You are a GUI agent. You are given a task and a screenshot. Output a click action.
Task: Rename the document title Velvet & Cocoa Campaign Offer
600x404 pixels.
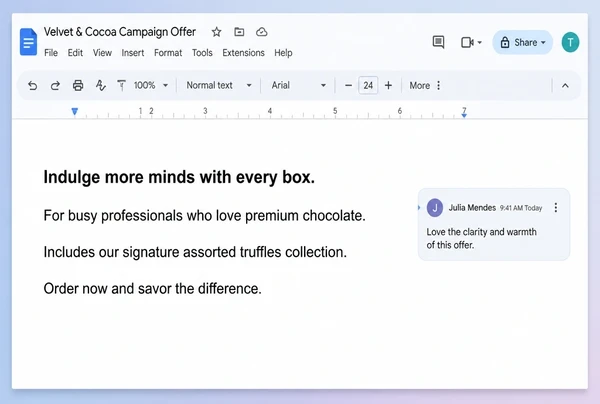pyautogui.click(x=120, y=32)
